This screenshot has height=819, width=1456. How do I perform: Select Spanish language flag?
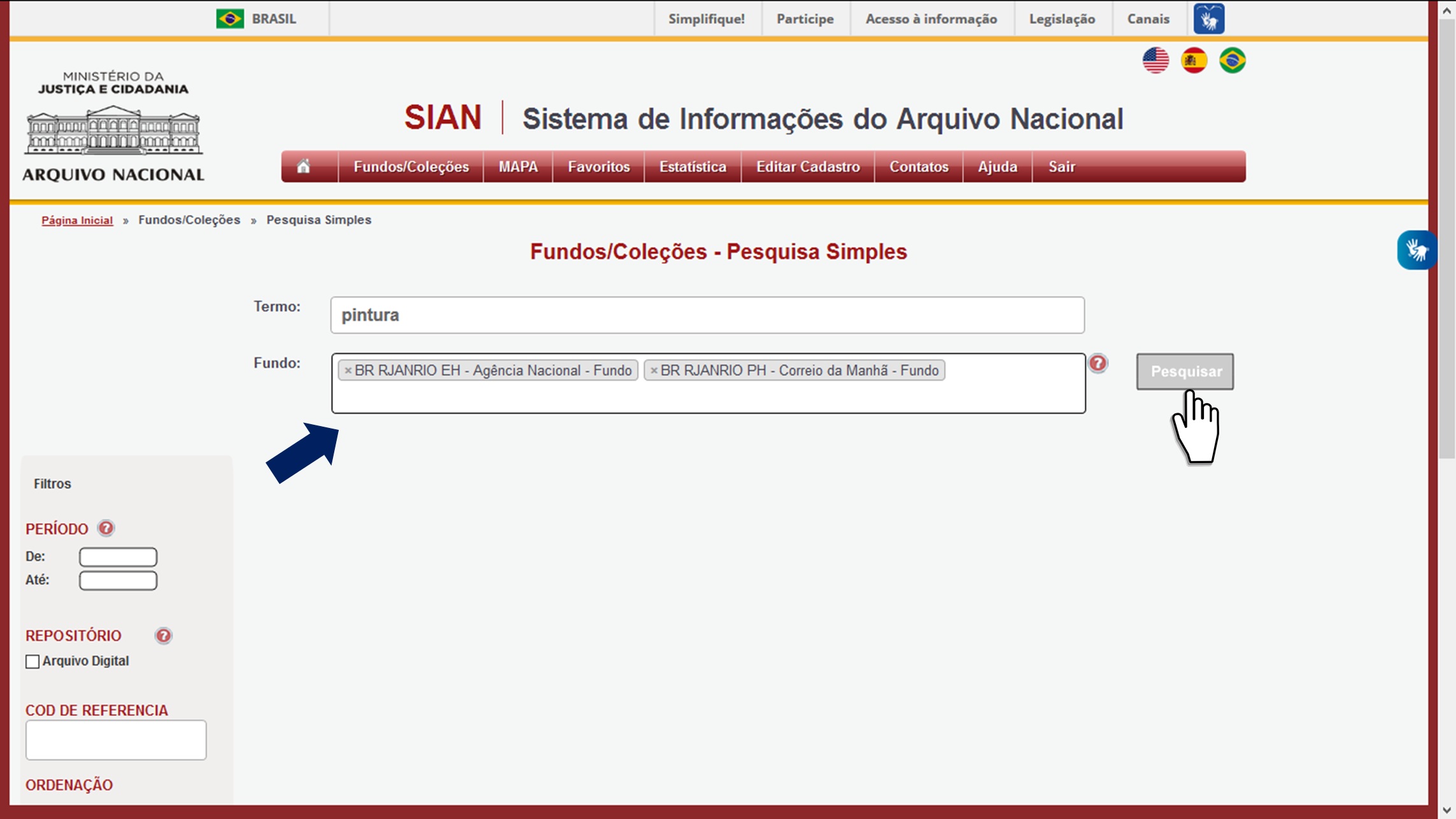tap(1195, 60)
